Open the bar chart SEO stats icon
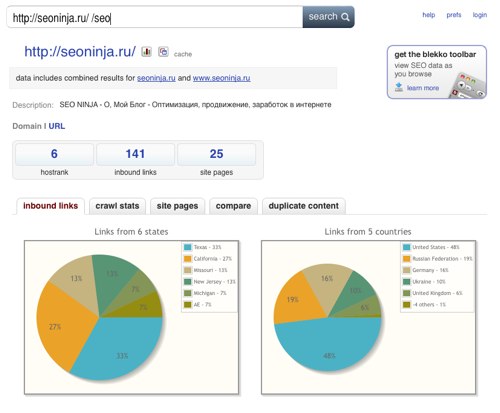The image size is (500, 413). (146, 52)
